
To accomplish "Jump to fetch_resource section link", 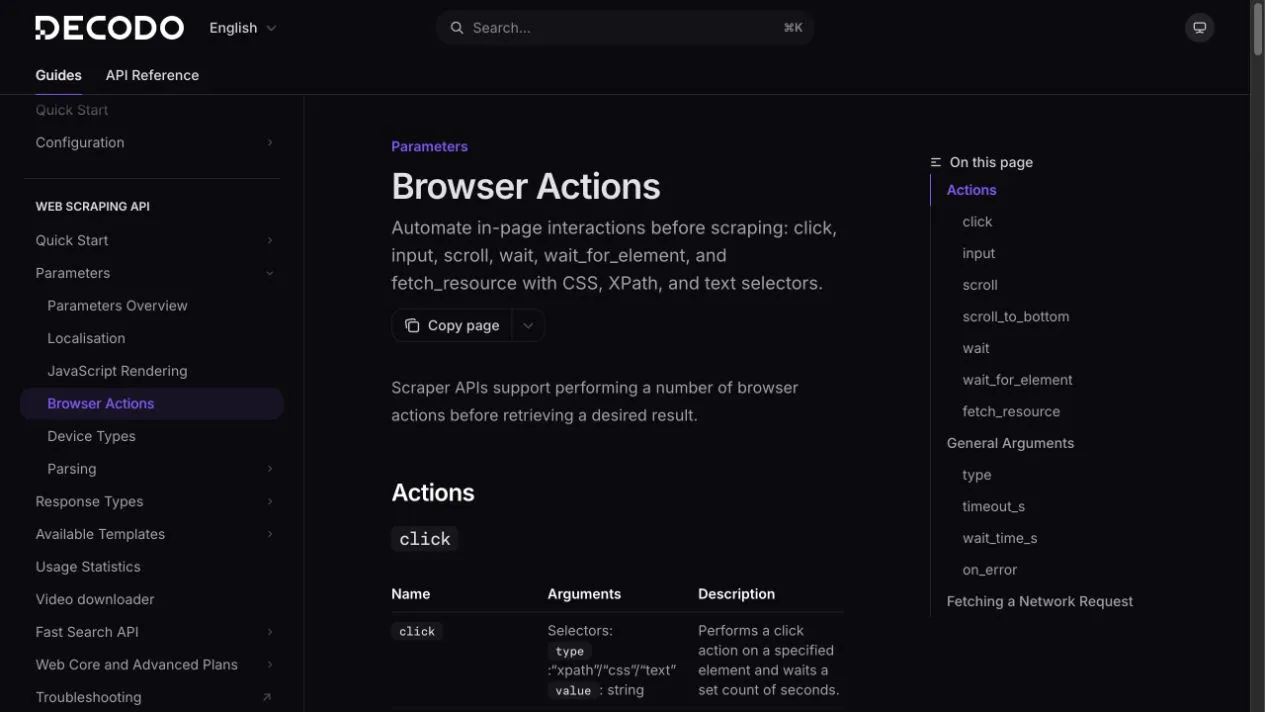I will pyautogui.click(x=1011, y=412).
